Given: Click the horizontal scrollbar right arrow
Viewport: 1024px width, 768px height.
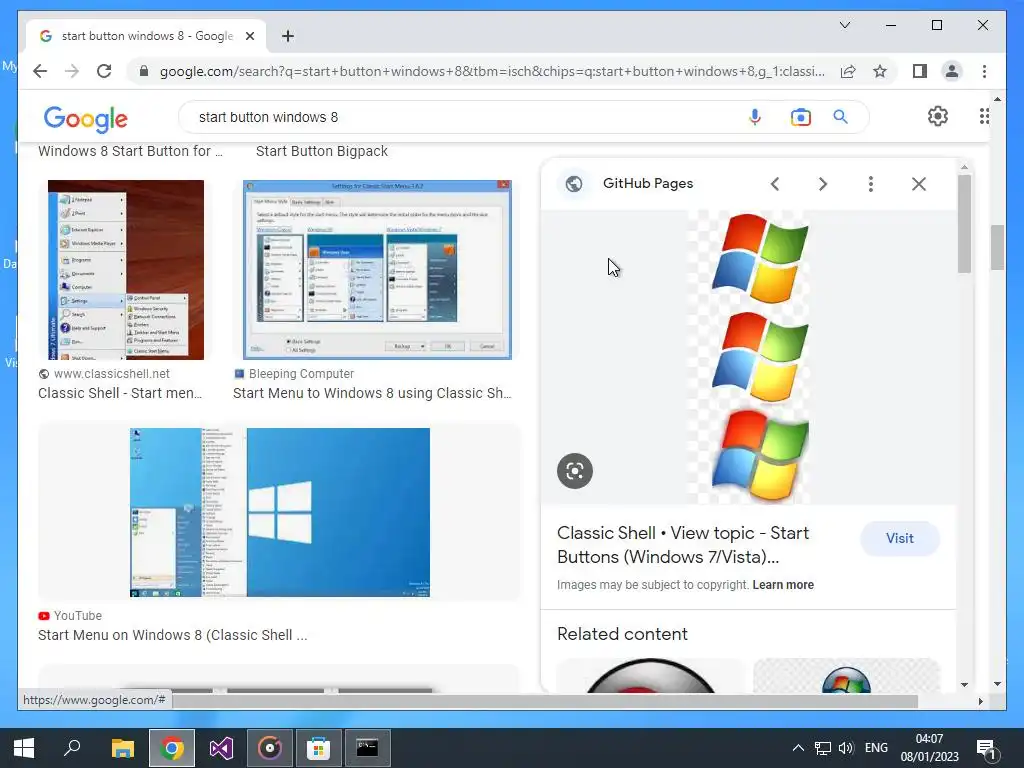Looking at the screenshot, I should [x=980, y=701].
